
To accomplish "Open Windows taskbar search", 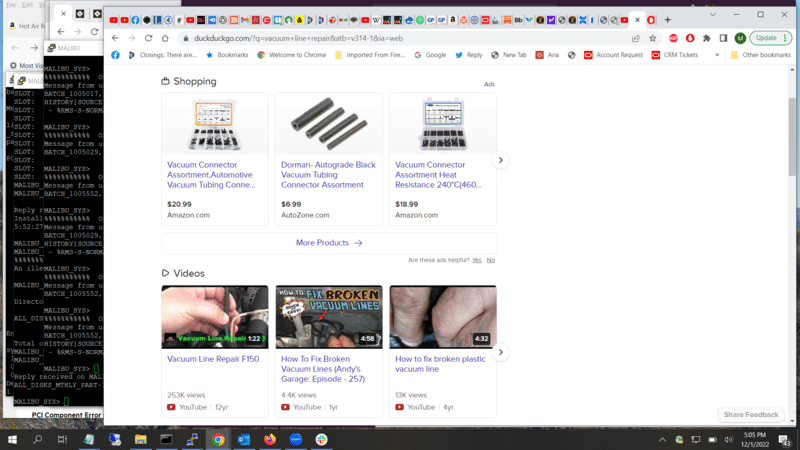I will 37,439.
